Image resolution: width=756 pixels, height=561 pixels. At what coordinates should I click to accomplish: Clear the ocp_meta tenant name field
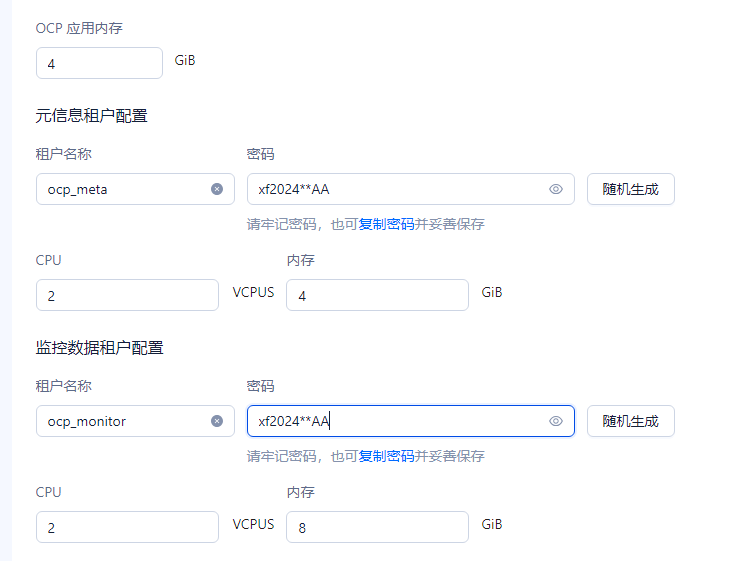pyautogui.click(x=217, y=189)
